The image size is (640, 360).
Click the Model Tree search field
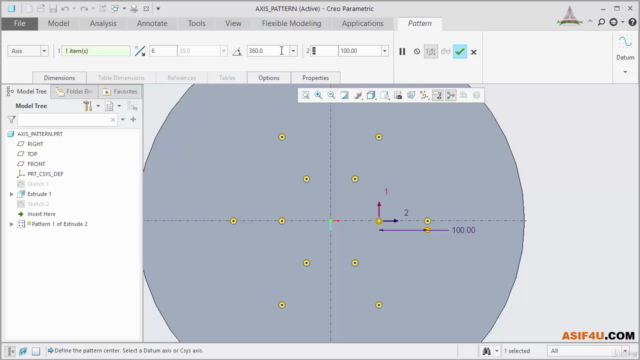pos(67,120)
